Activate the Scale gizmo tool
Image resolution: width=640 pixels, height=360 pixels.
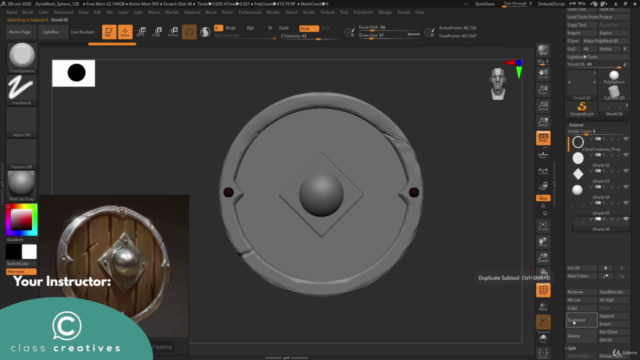pos(157,32)
